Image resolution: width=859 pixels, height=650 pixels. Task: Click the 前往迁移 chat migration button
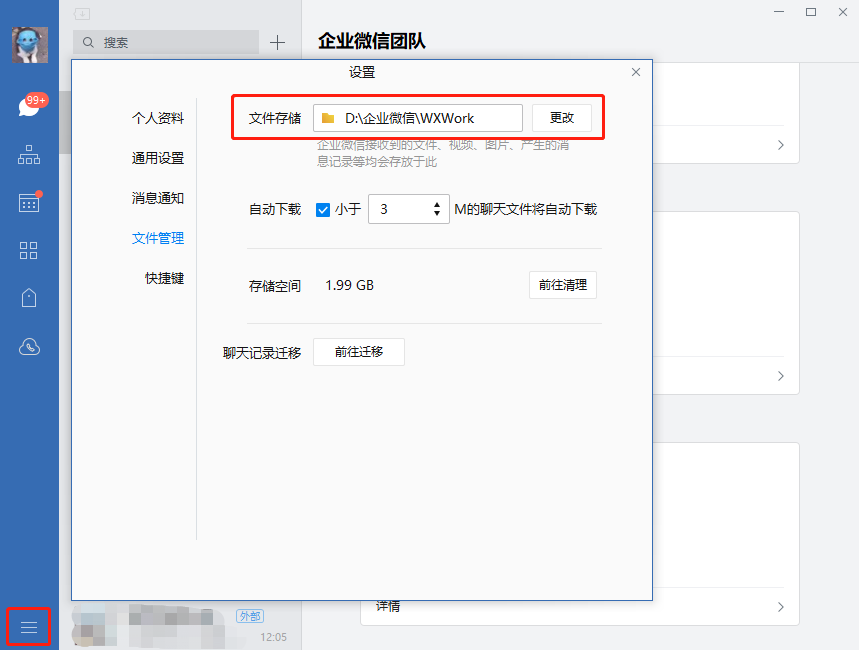point(359,352)
